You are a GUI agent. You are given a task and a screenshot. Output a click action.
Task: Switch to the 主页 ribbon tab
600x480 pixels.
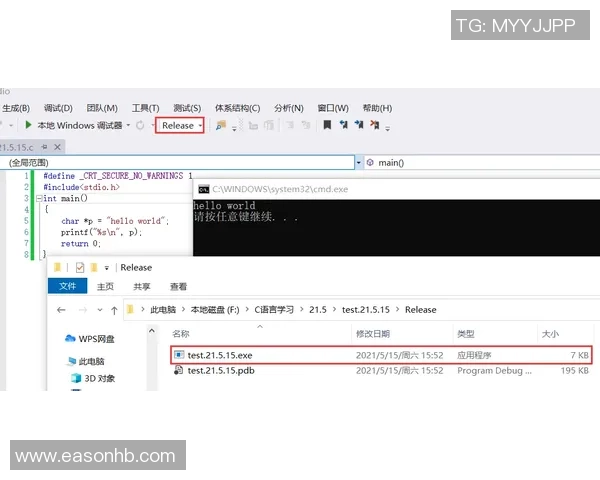[105, 286]
